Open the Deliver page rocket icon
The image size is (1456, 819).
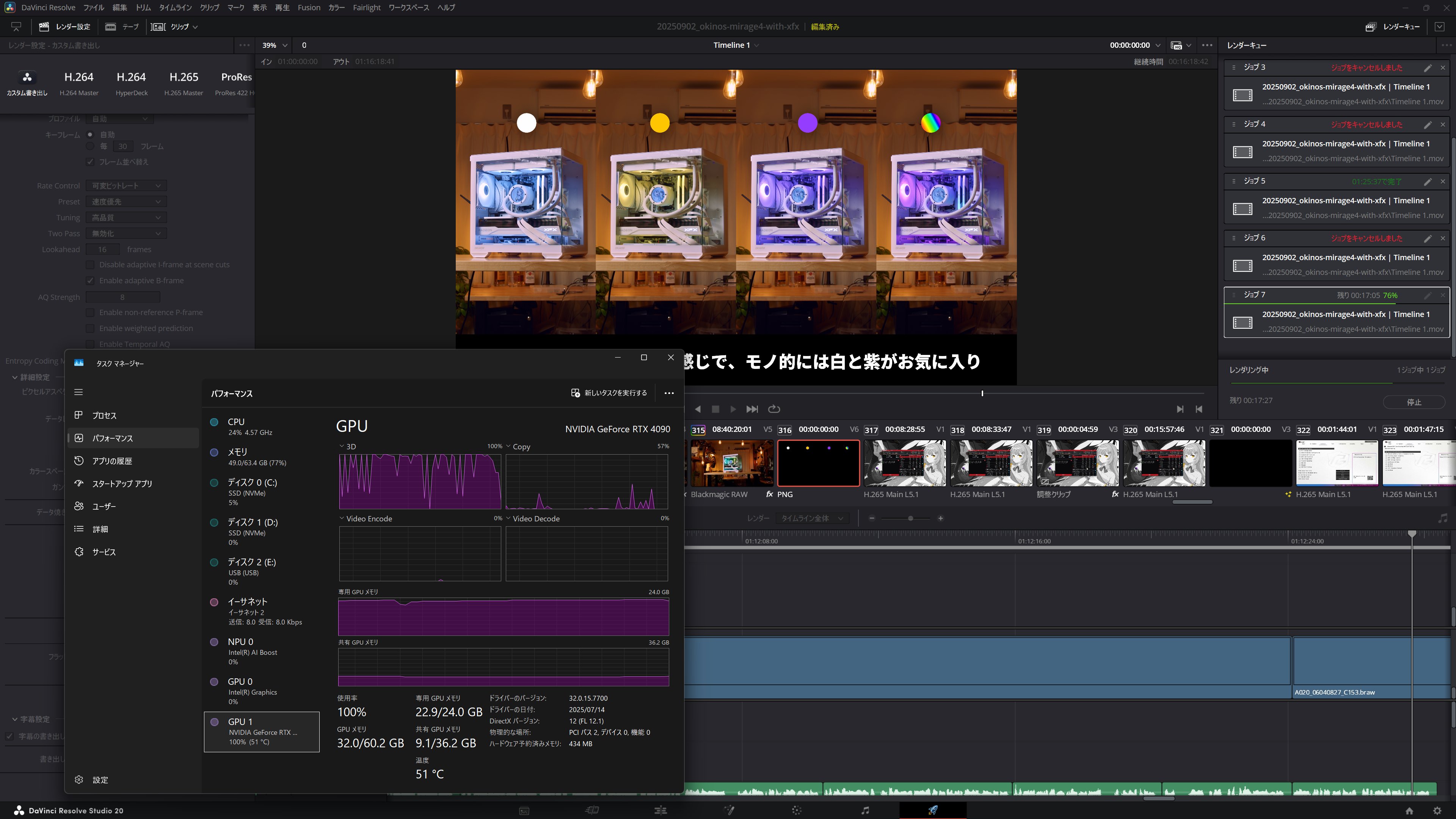coord(933,810)
